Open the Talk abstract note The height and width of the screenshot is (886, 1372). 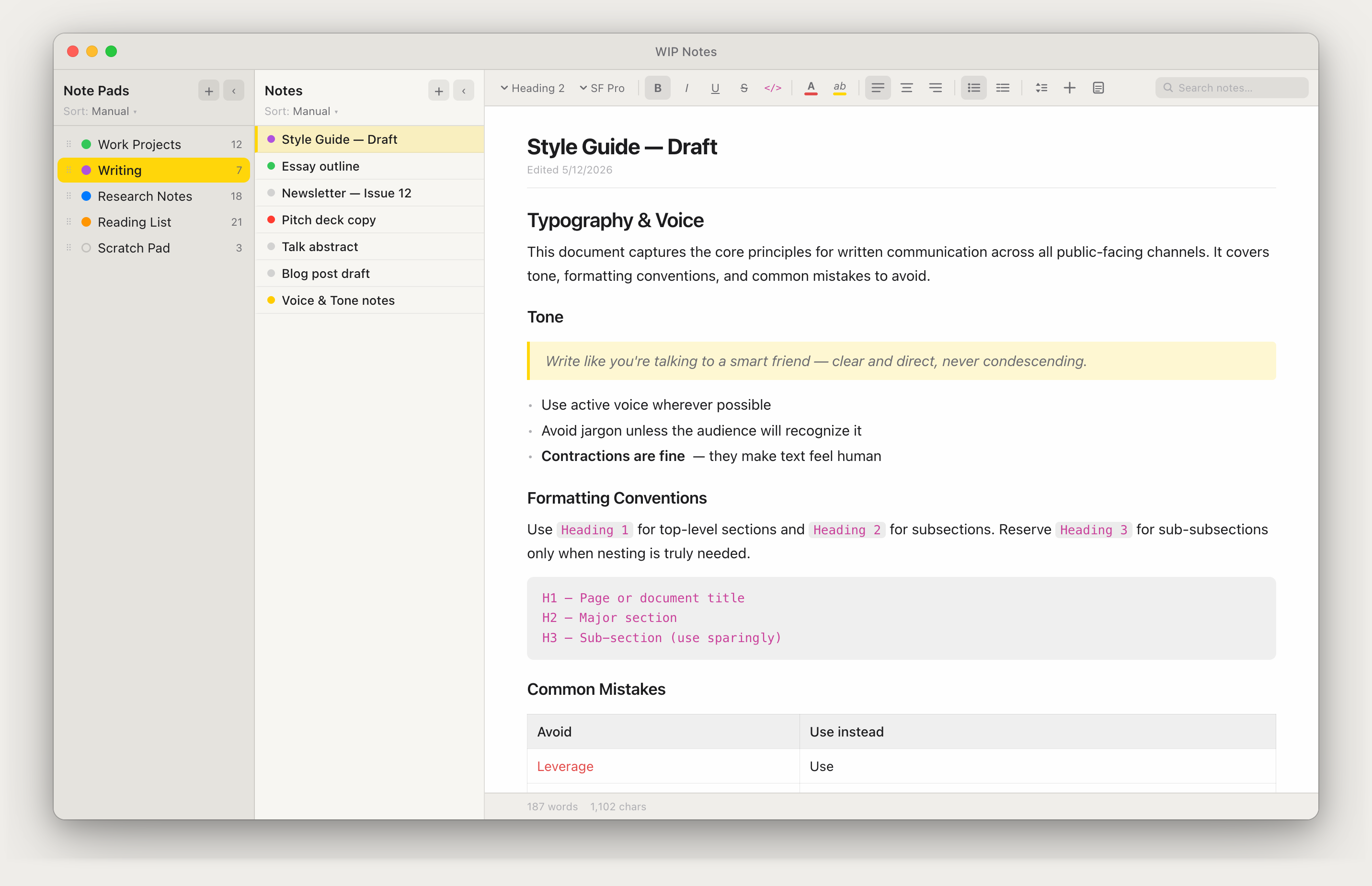pos(370,247)
